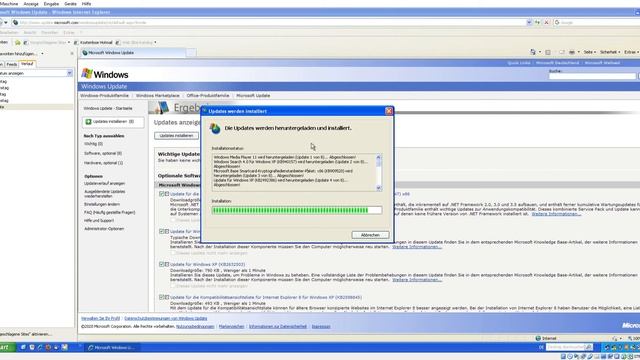Click the address bar URL field
Viewport: 640px width, 360px height.
pyautogui.click(x=269, y=22)
